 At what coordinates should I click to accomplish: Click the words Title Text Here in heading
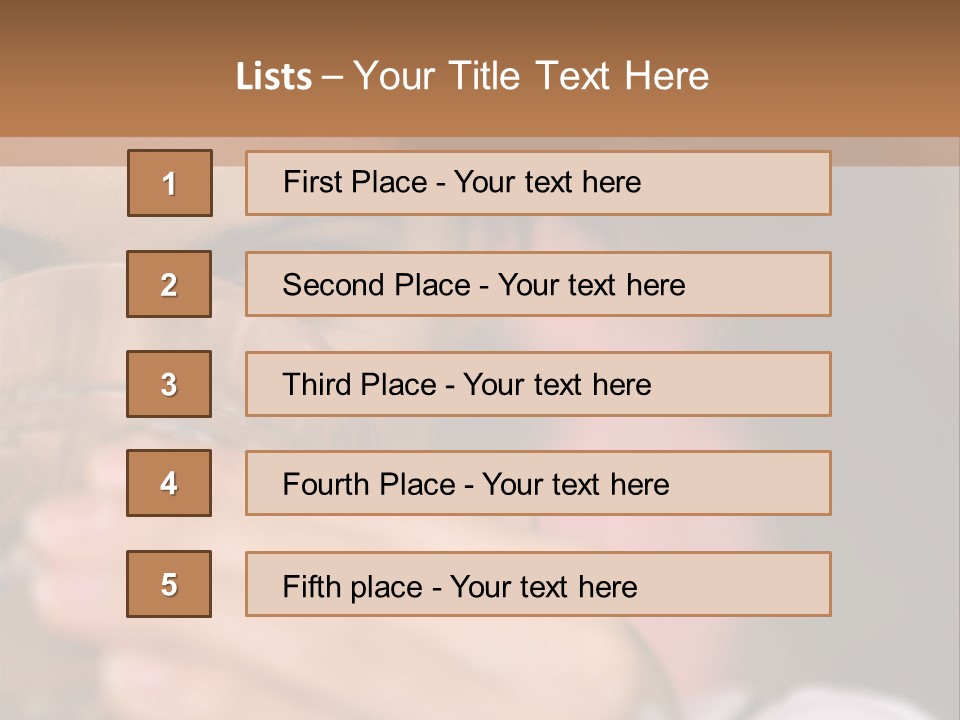pos(579,76)
